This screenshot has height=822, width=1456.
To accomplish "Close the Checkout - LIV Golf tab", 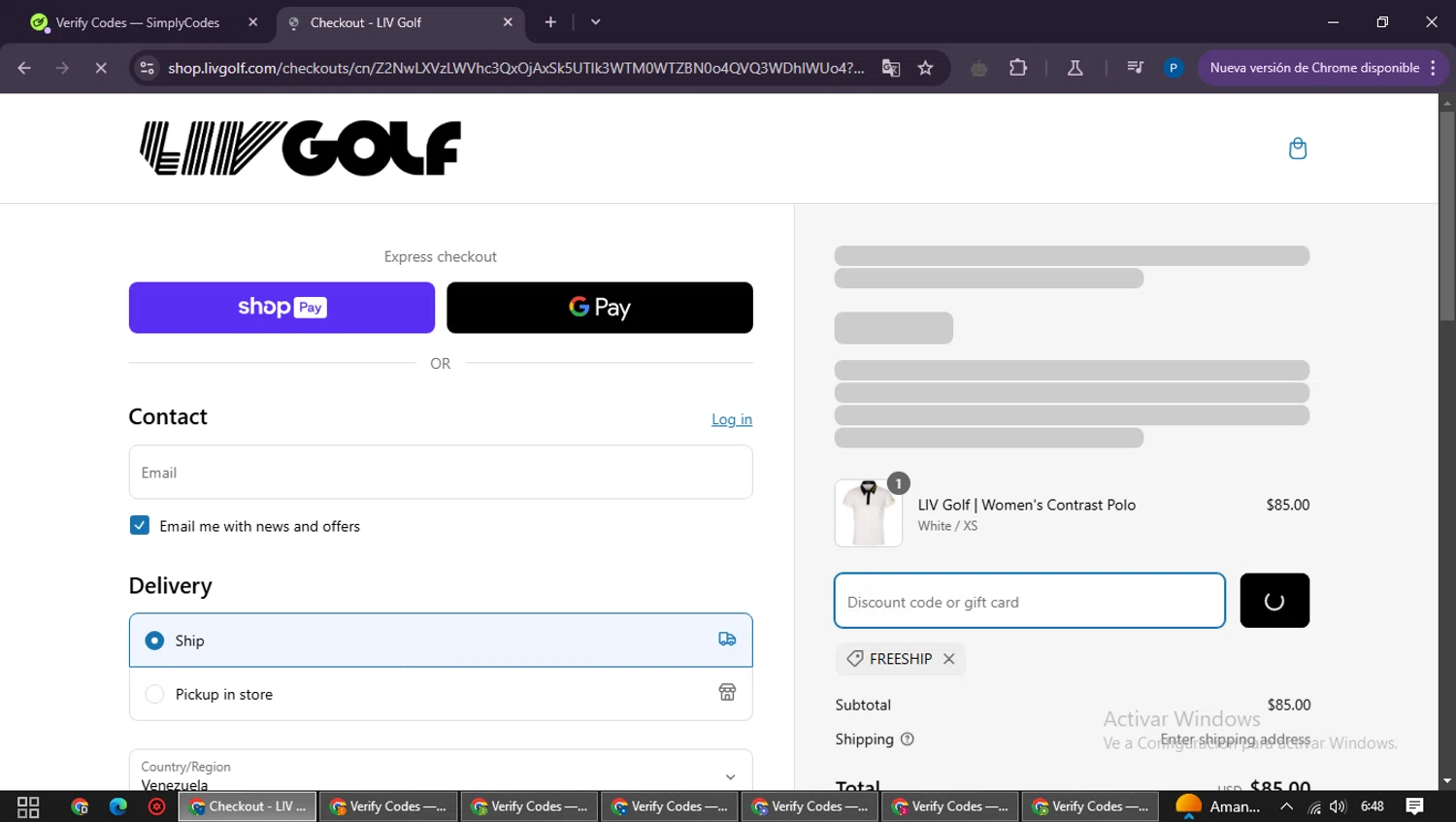I will (x=508, y=22).
